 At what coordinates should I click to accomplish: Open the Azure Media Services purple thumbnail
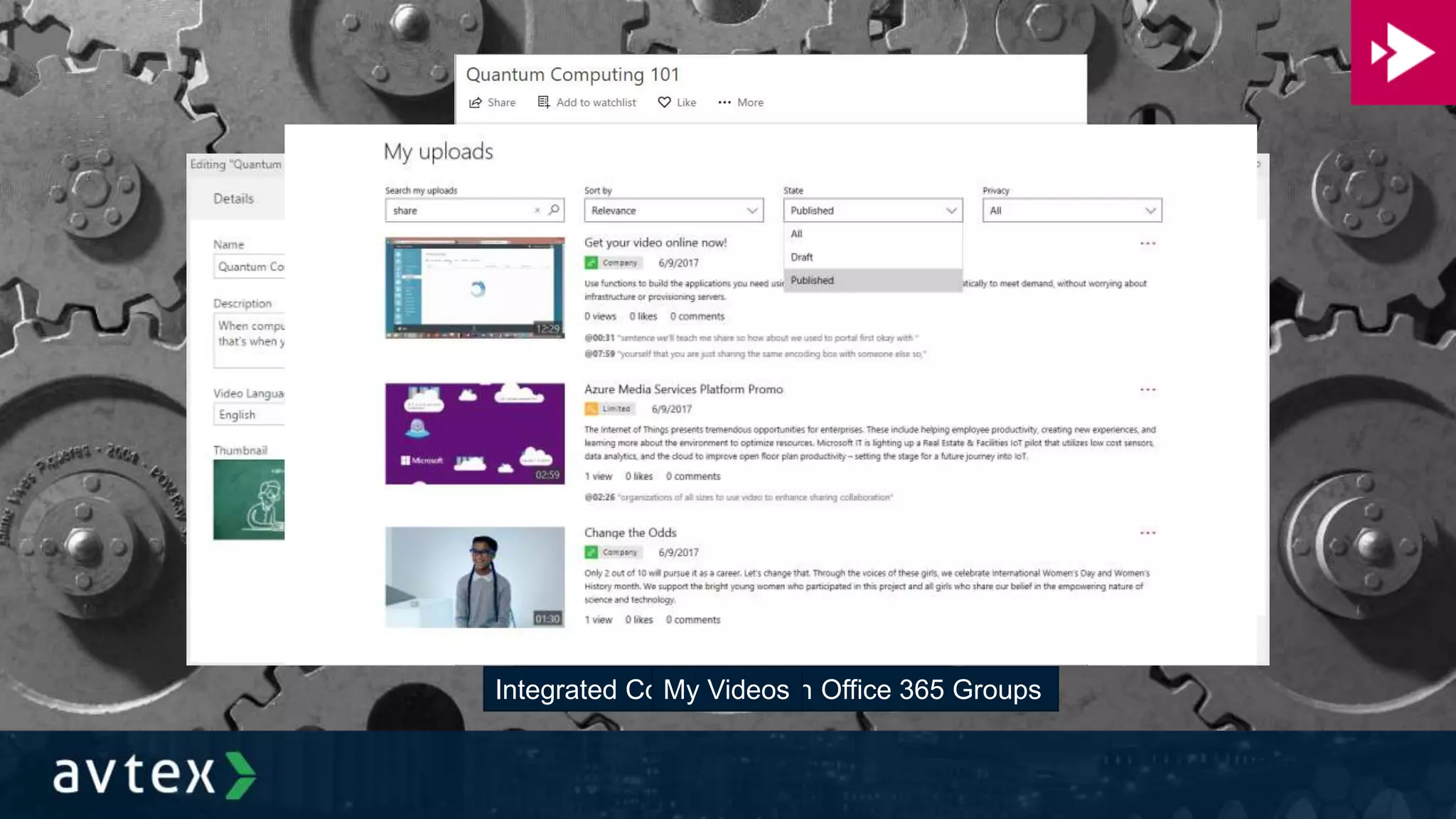[475, 434]
